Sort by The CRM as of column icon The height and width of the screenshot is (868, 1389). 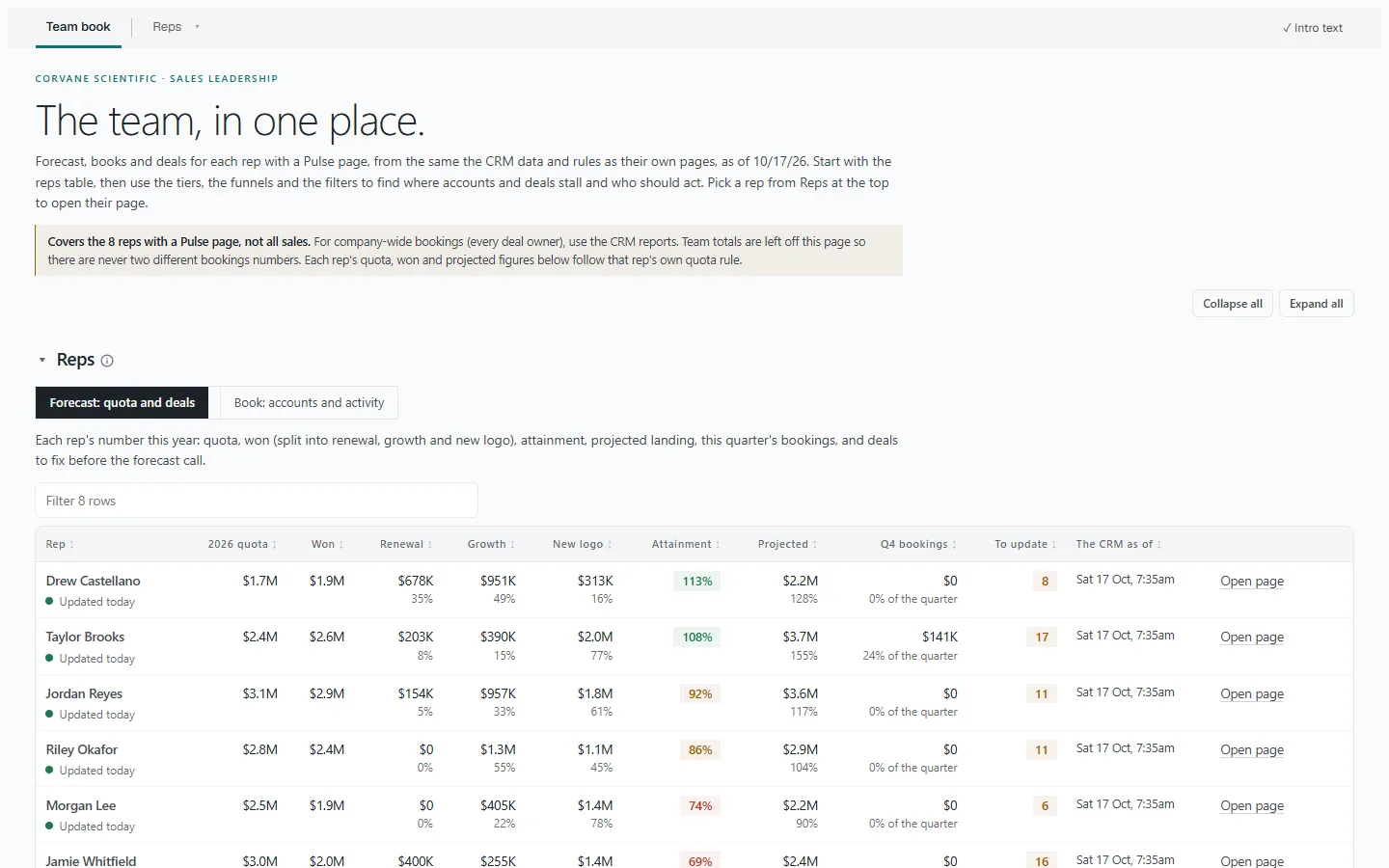point(1159,545)
